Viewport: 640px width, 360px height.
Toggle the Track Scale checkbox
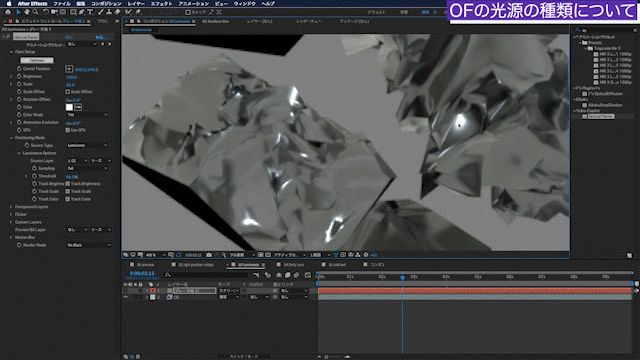click(x=68, y=191)
